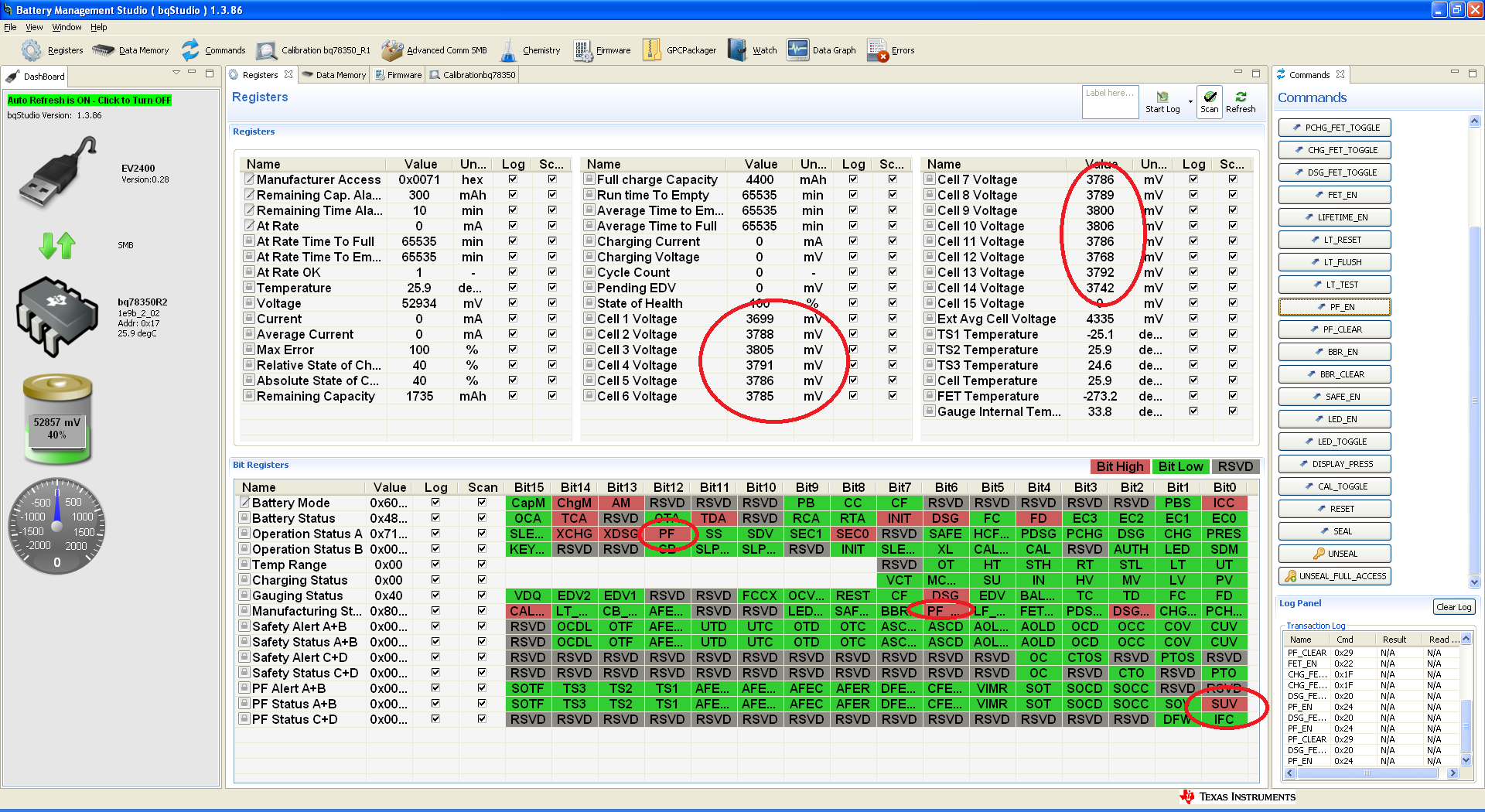Viewport: 1485px width, 812px height.
Task: Toggle Log checkbox for Full charge Capacity
Action: tap(853, 179)
